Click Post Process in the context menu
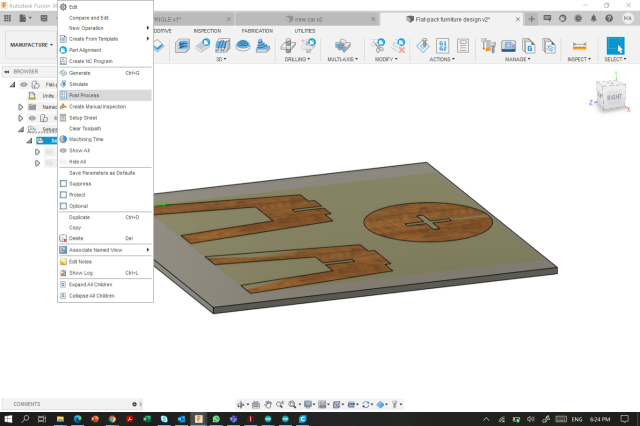This screenshot has height=426, width=640. pyautogui.click(x=84, y=95)
